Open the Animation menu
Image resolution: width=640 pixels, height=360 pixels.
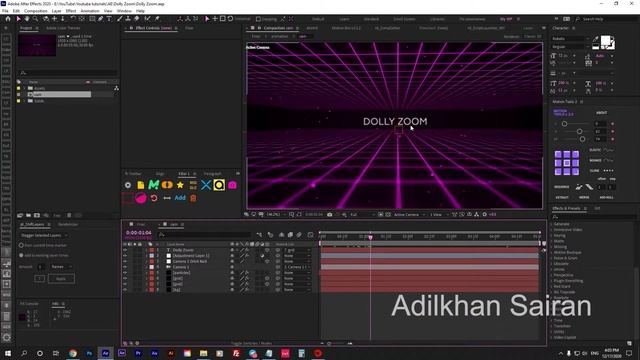[x=90, y=11]
